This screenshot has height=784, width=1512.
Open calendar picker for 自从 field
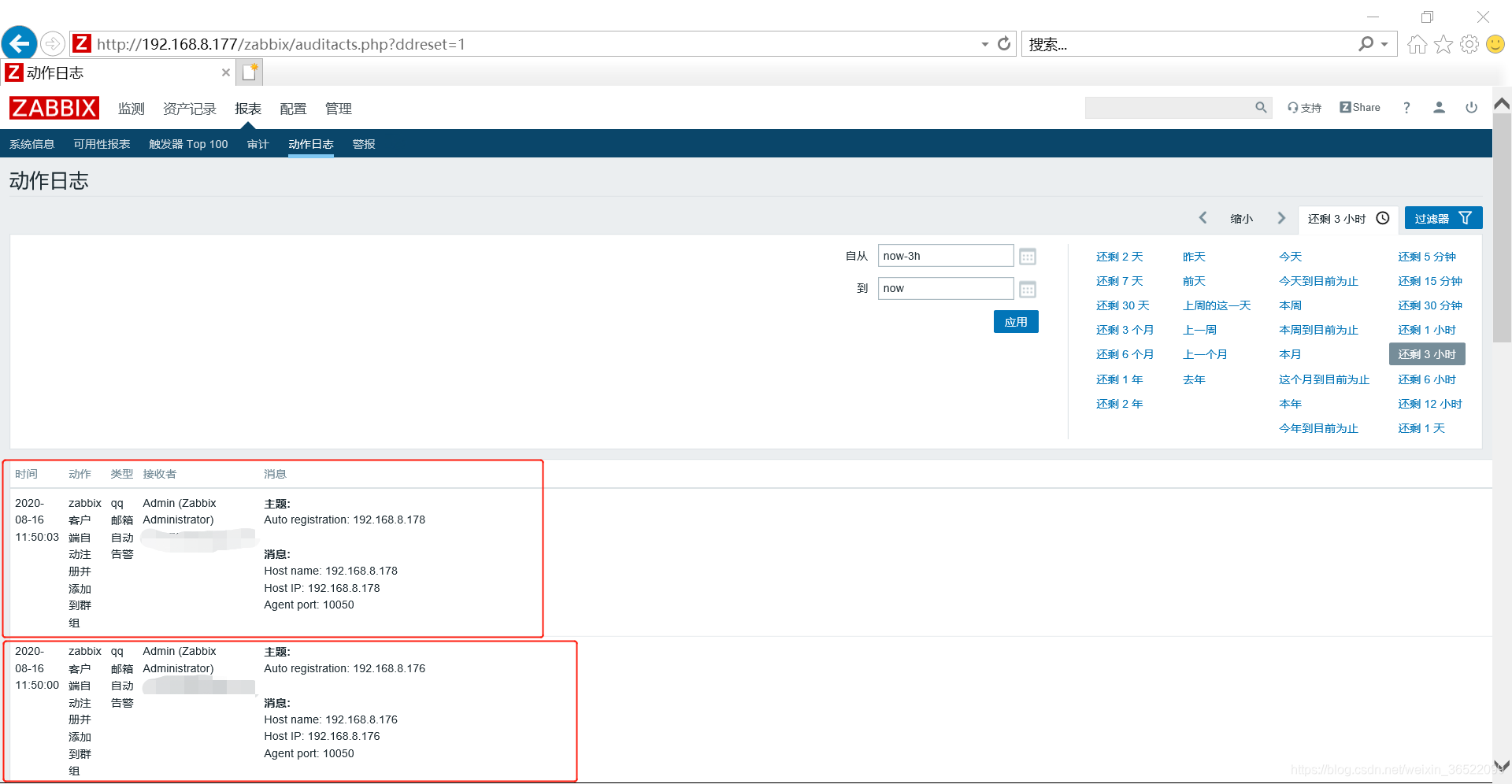pos(1027,257)
